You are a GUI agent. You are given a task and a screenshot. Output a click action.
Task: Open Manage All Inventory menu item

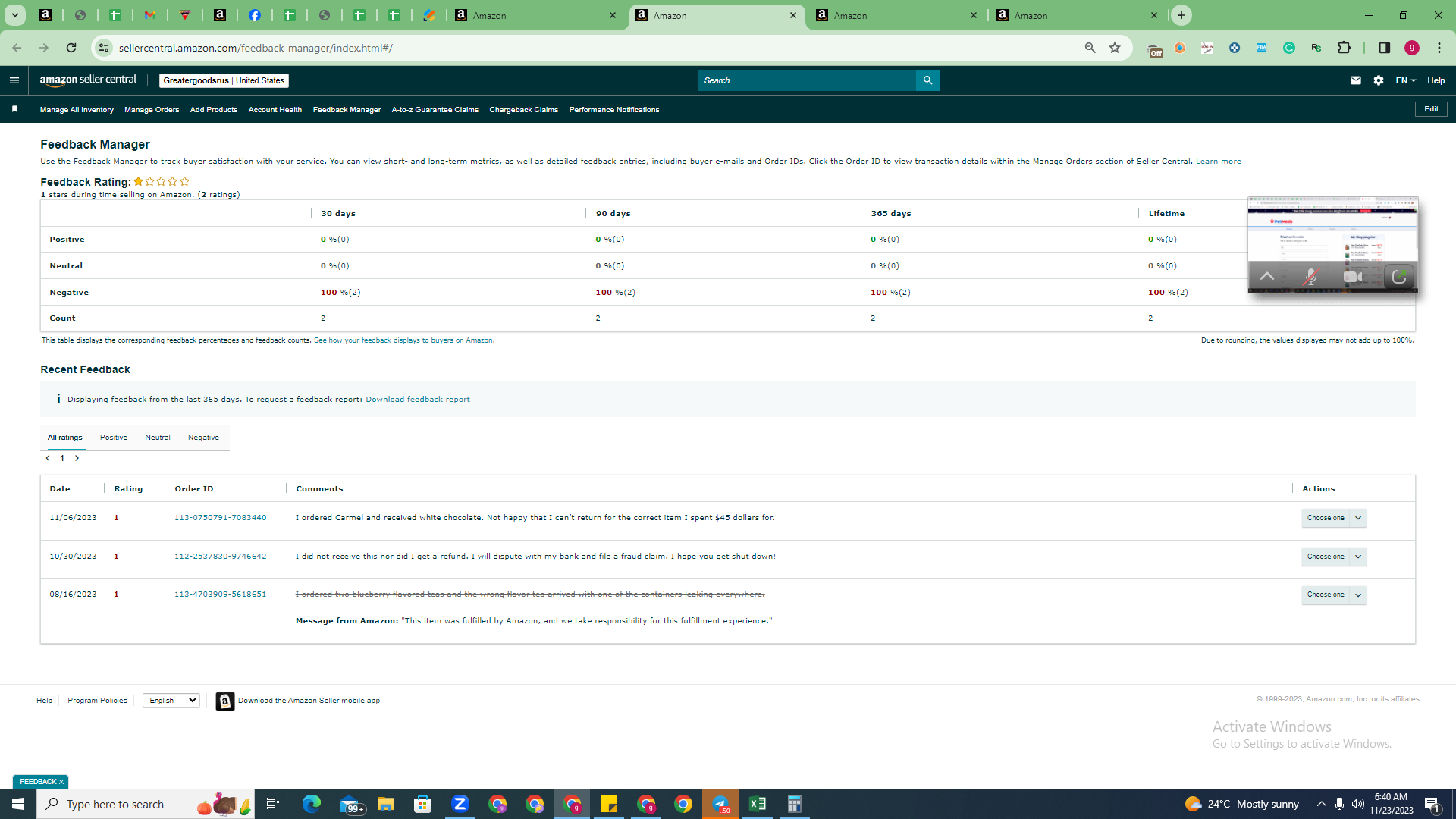[x=77, y=110]
